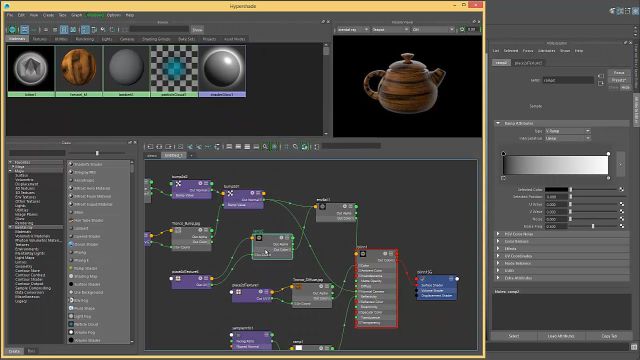Select Use Background in Create list
The width and height of the screenshot is (640, 360).
pyautogui.click(x=89, y=293)
